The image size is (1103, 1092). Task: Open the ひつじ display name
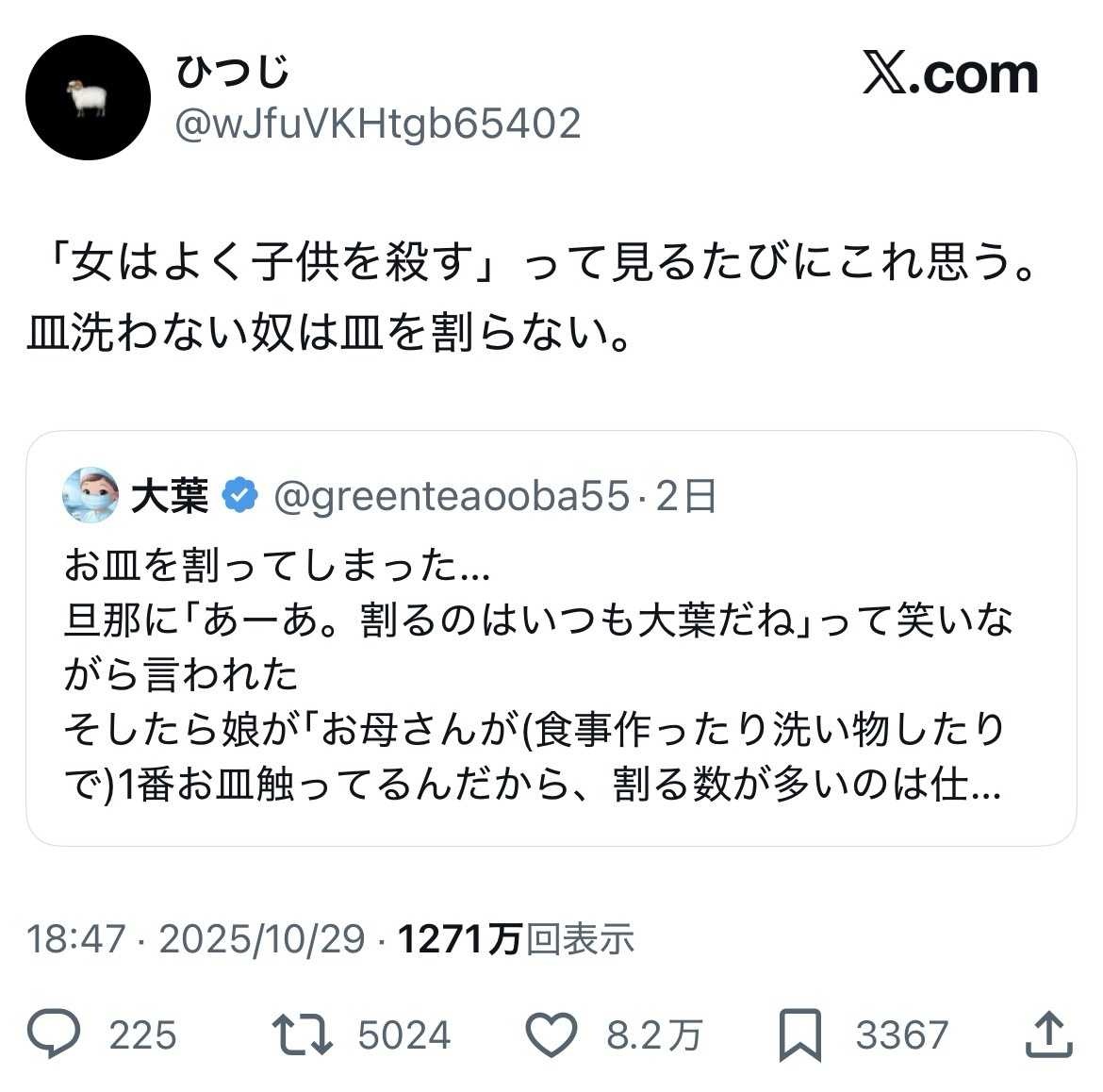click(232, 72)
